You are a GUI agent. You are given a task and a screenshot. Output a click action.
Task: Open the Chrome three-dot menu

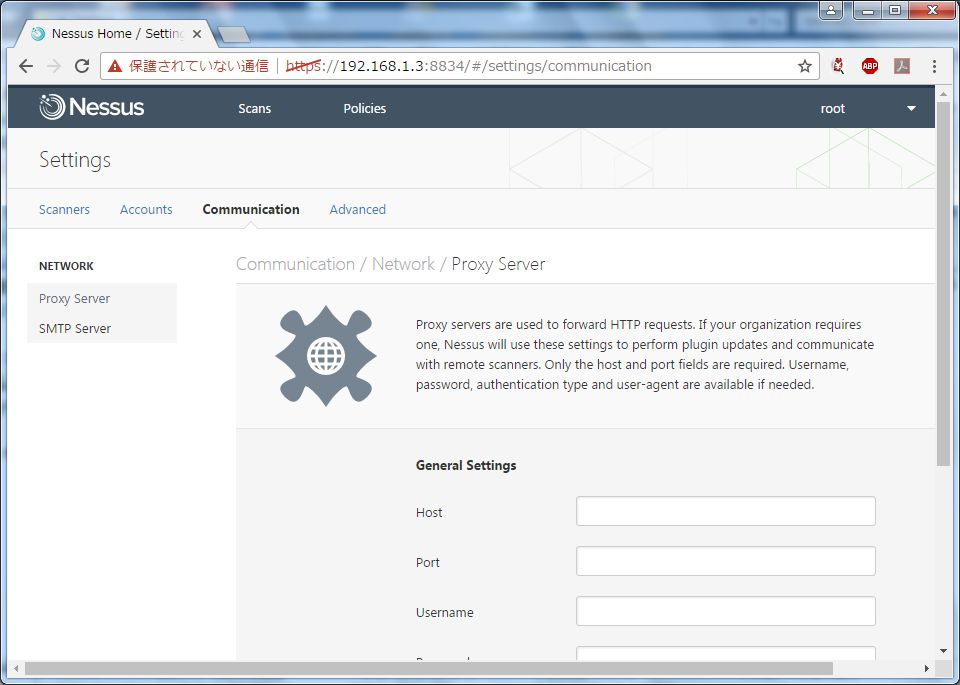pos(934,66)
